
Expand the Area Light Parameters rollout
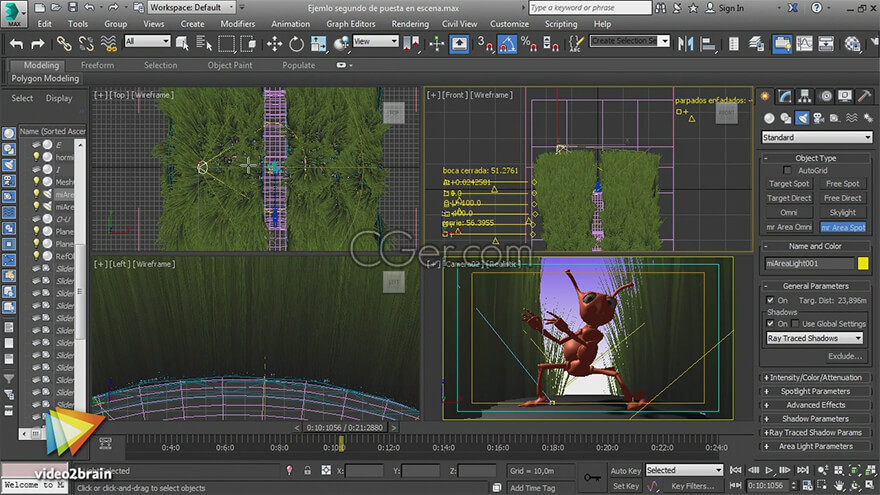[x=815, y=446]
